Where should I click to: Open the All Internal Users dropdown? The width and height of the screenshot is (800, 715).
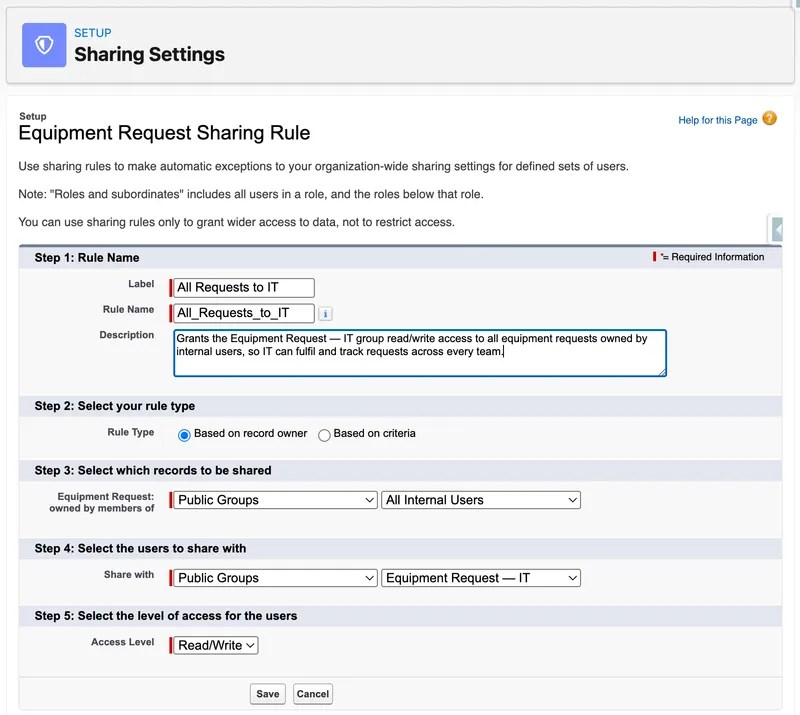(x=481, y=500)
